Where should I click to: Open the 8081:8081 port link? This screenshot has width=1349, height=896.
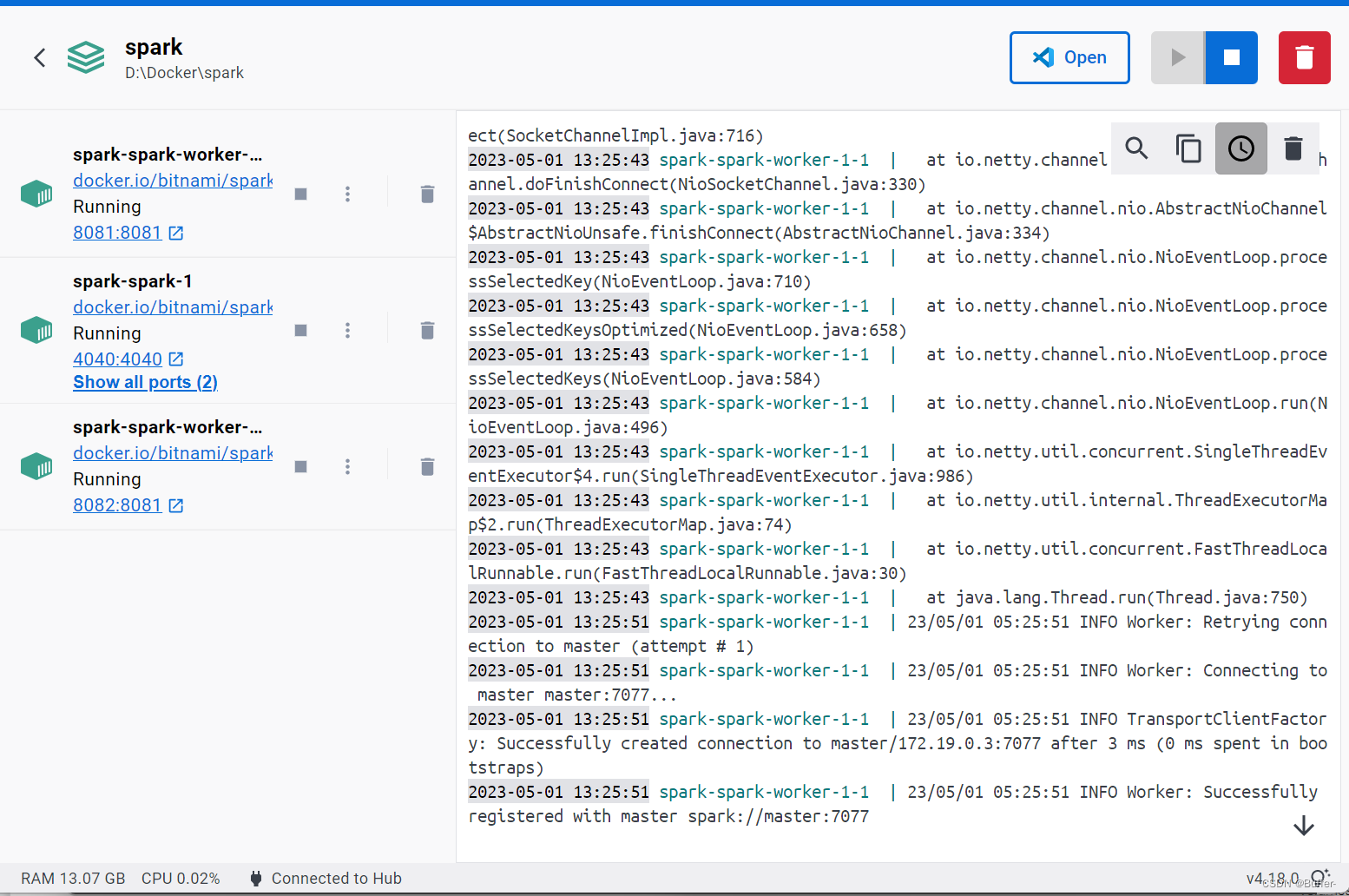128,233
